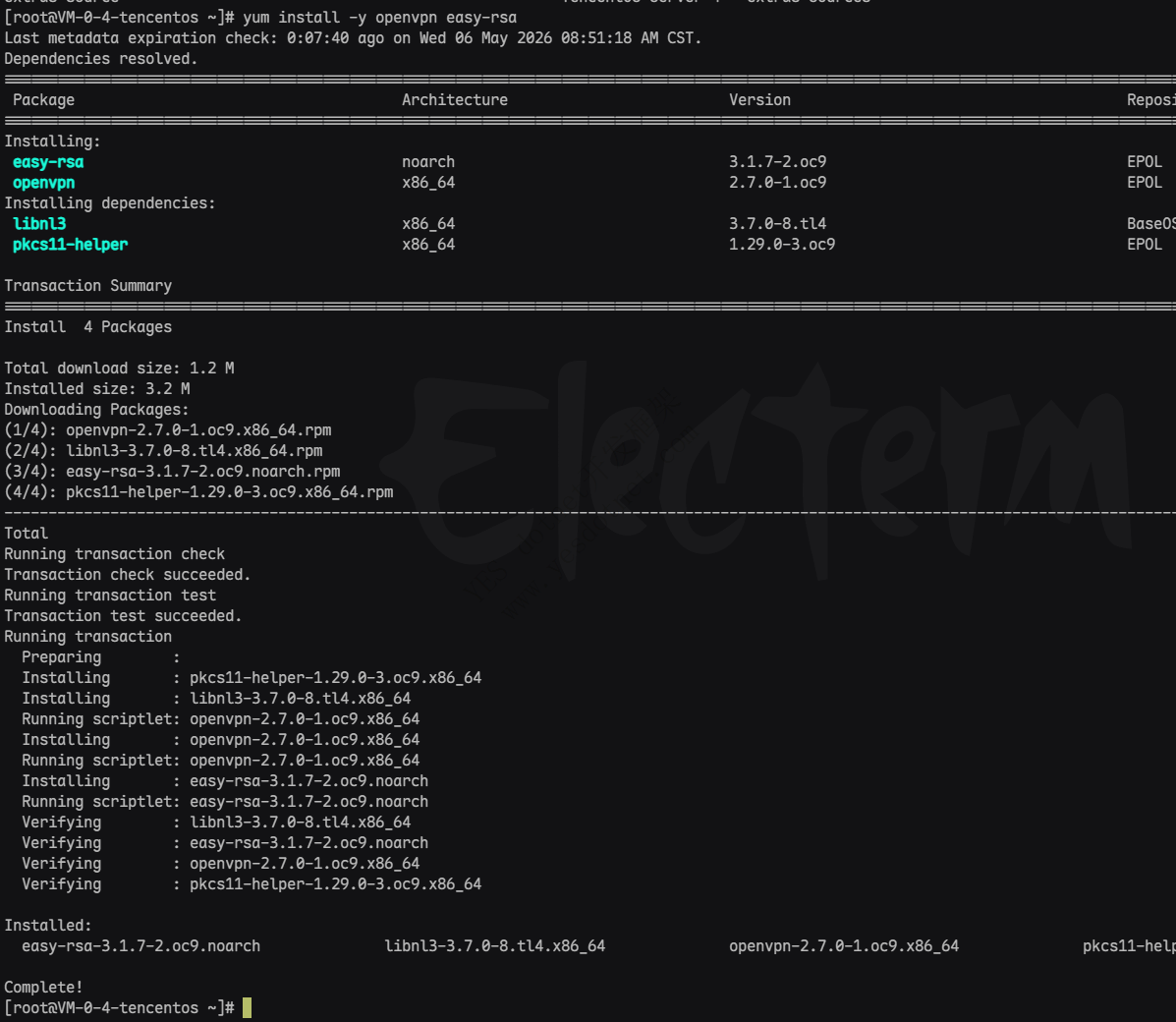The image size is (1176, 1022).
Task: Click the "yum install -y openvpn easy-rsa" command
Action: pos(379,18)
